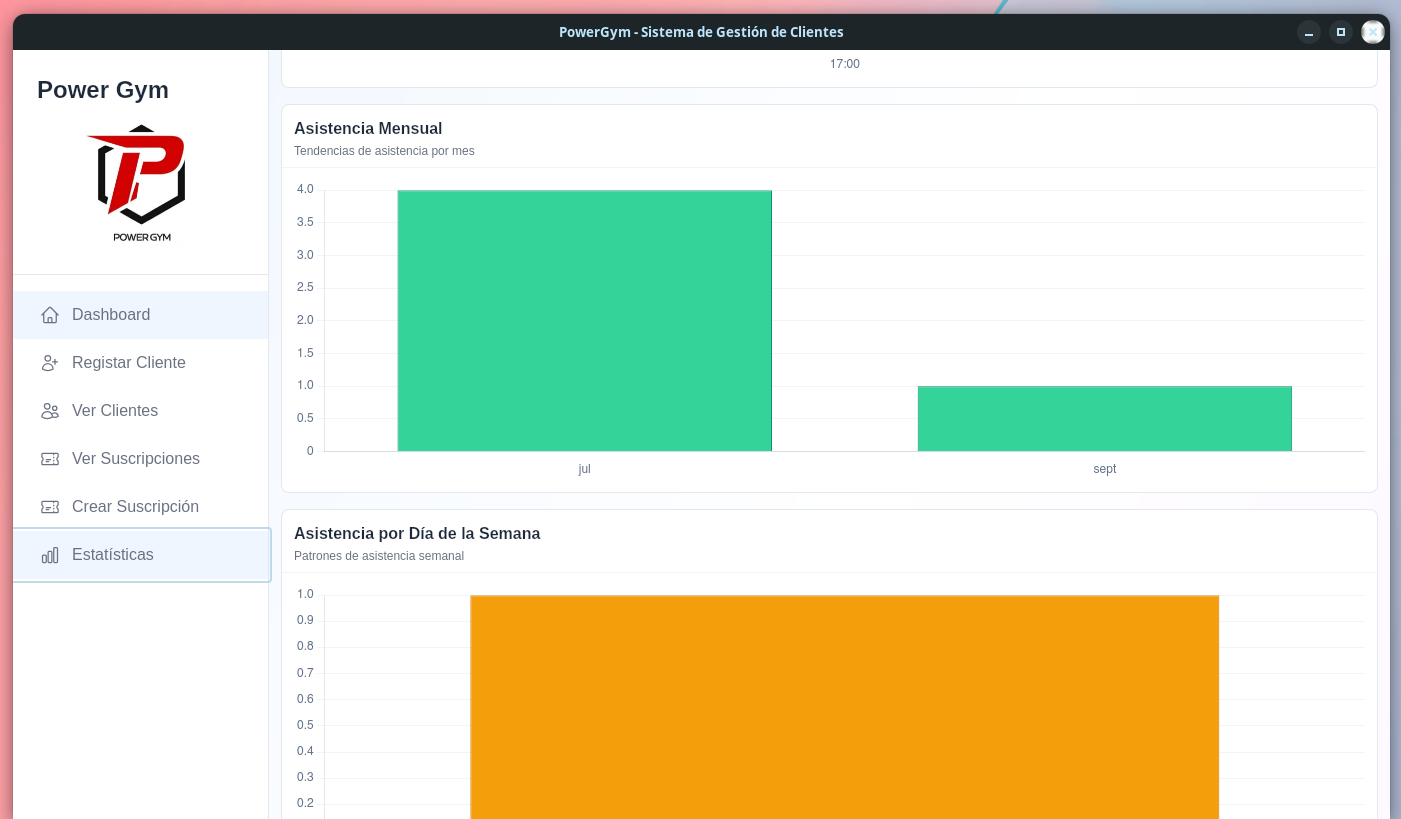This screenshot has height=819, width=1401.
Task: Click the PowerGym window title bar text
Action: (x=701, y=32)
